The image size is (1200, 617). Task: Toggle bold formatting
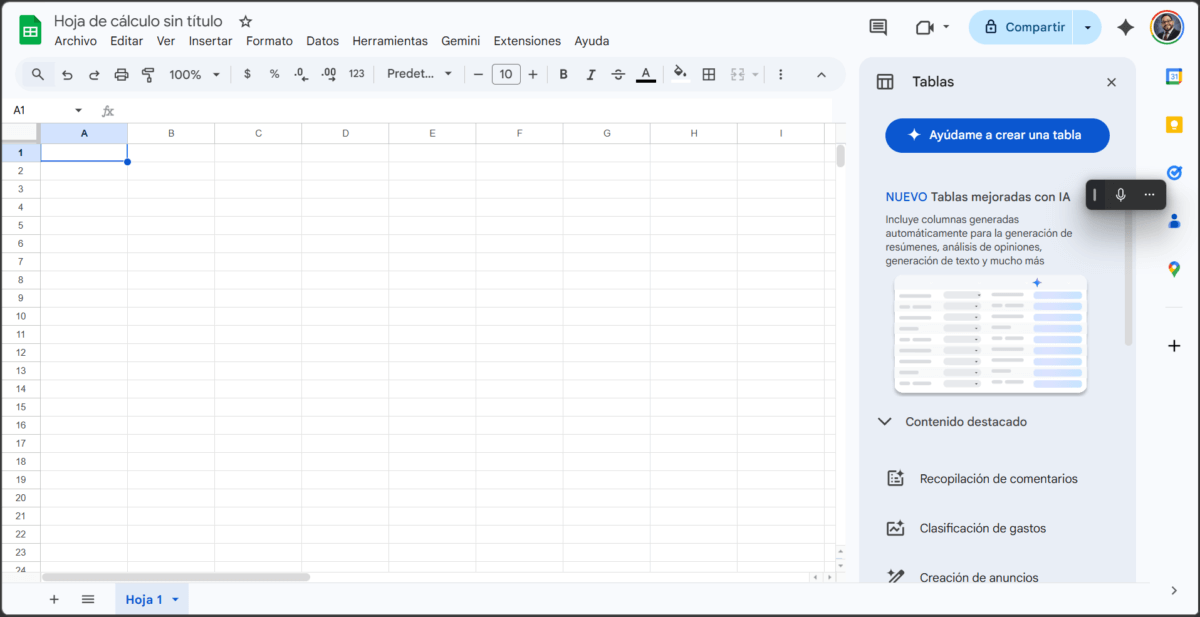(x=564, y=74)
